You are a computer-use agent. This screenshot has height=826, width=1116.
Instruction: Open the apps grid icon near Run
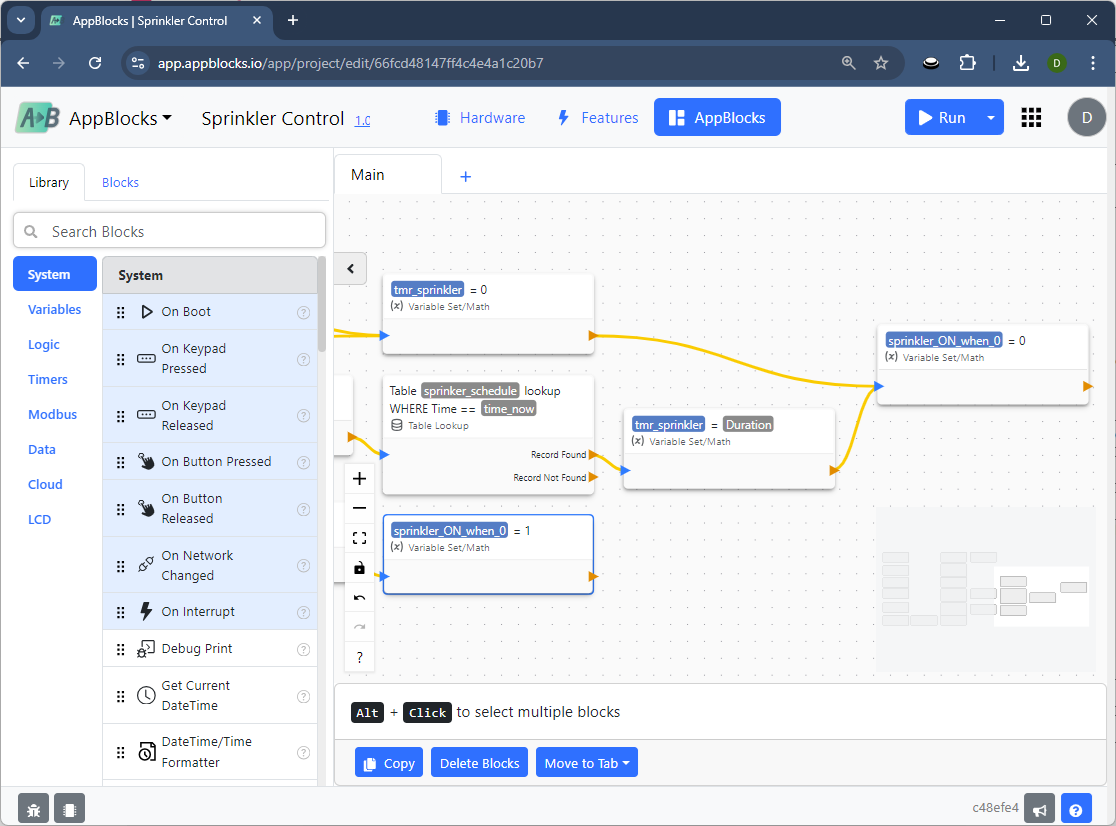pos(1031,118)
